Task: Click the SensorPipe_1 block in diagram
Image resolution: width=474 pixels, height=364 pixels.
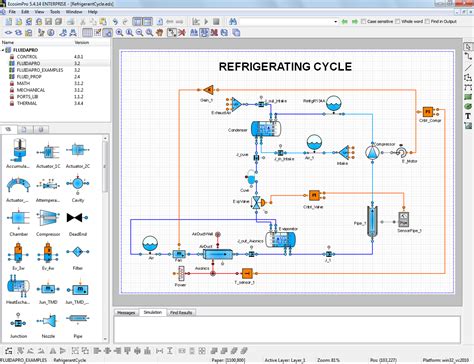Action: (404, 220)
